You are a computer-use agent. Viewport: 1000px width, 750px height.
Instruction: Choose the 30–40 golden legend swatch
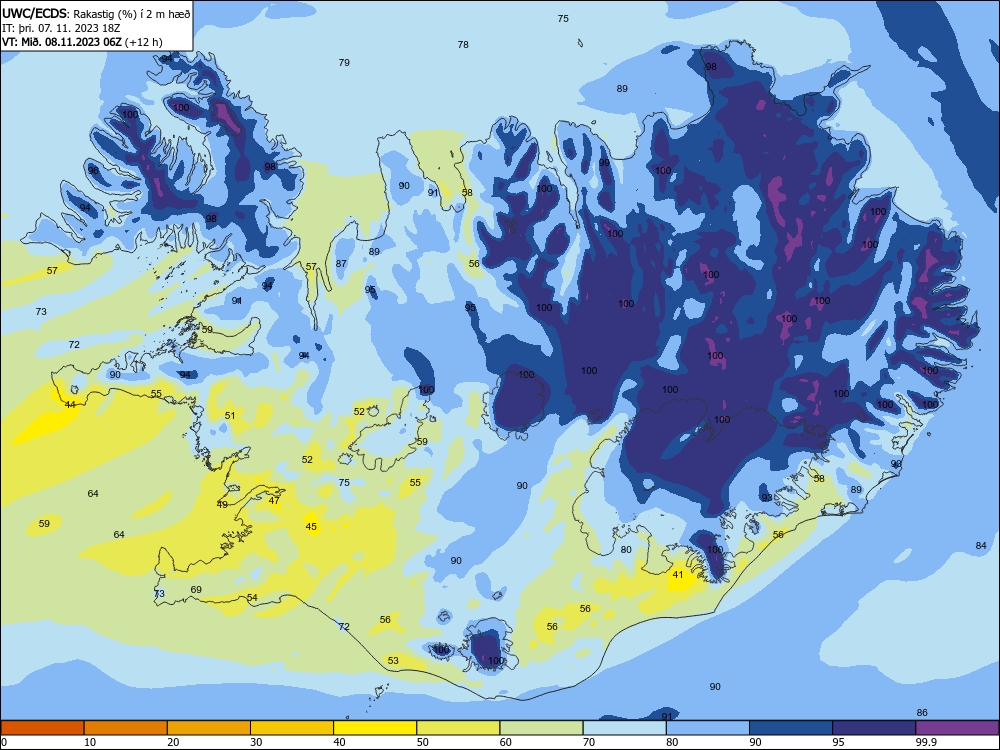(x=292, y=728)
